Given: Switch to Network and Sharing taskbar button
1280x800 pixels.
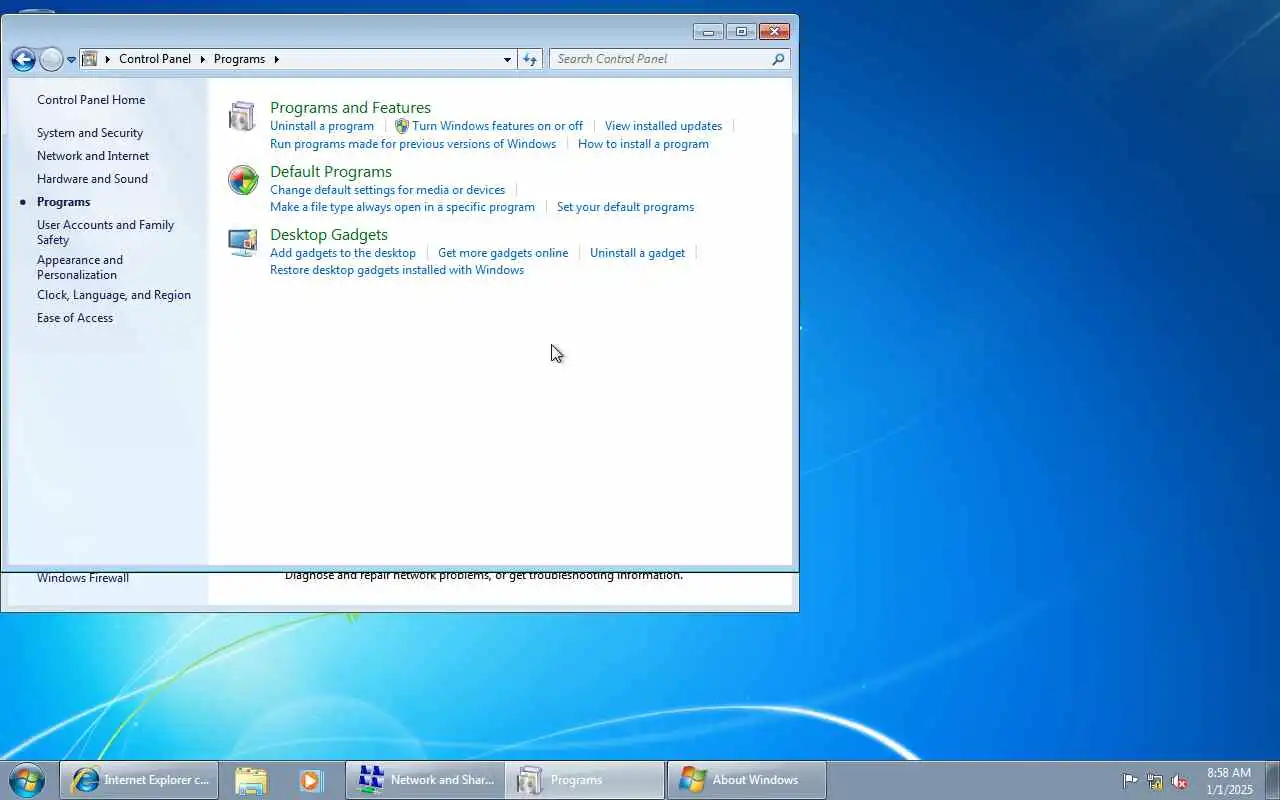Looking at the screenshot, I should [x=425, y=780].
